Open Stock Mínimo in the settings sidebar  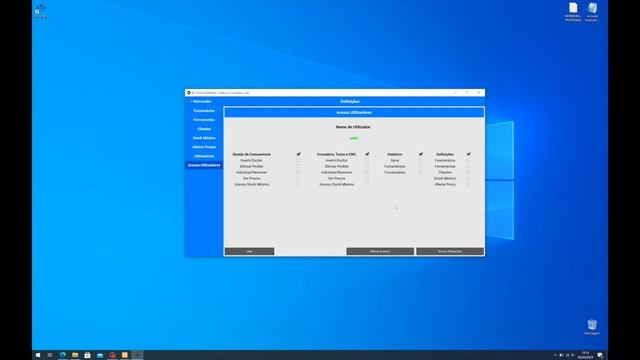[204, 138]
